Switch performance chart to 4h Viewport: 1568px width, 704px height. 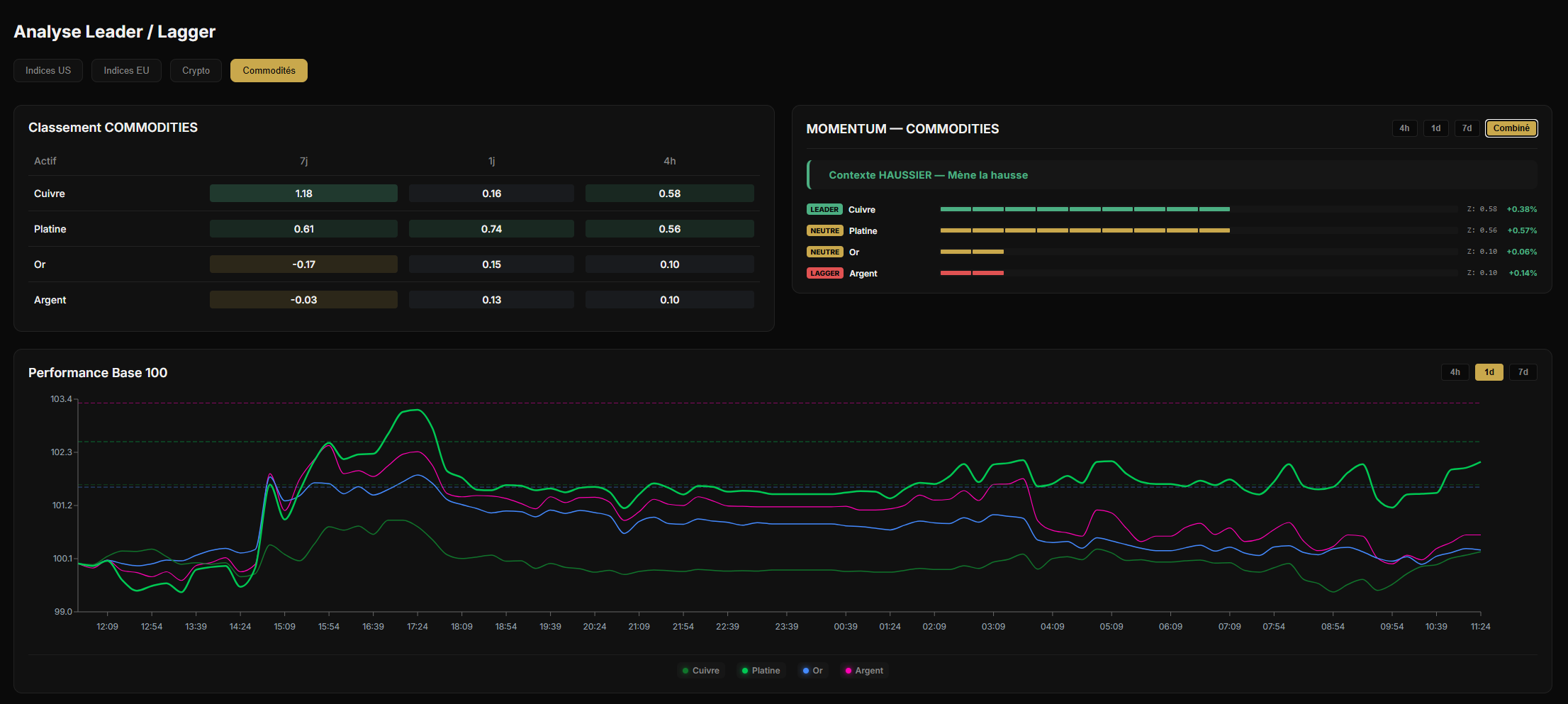(1455, 372)
